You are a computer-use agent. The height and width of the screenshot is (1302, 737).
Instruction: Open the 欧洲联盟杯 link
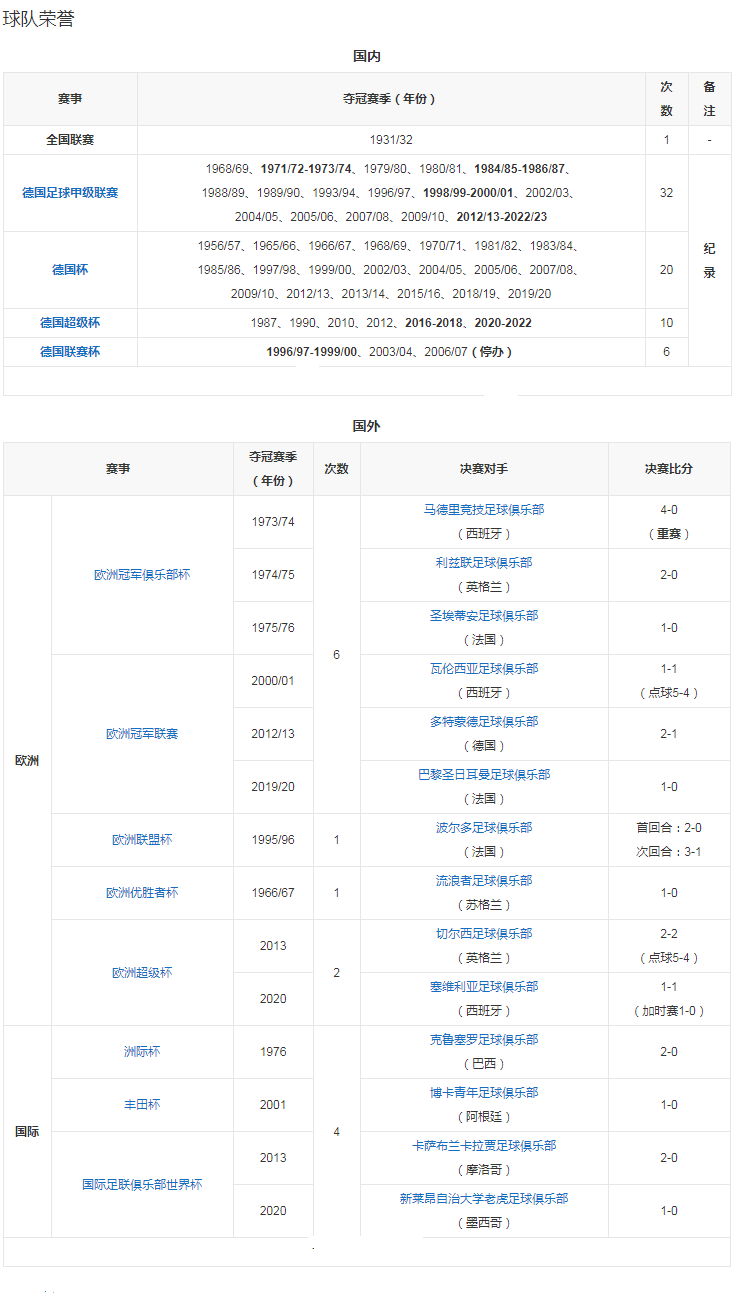point(142,840)
